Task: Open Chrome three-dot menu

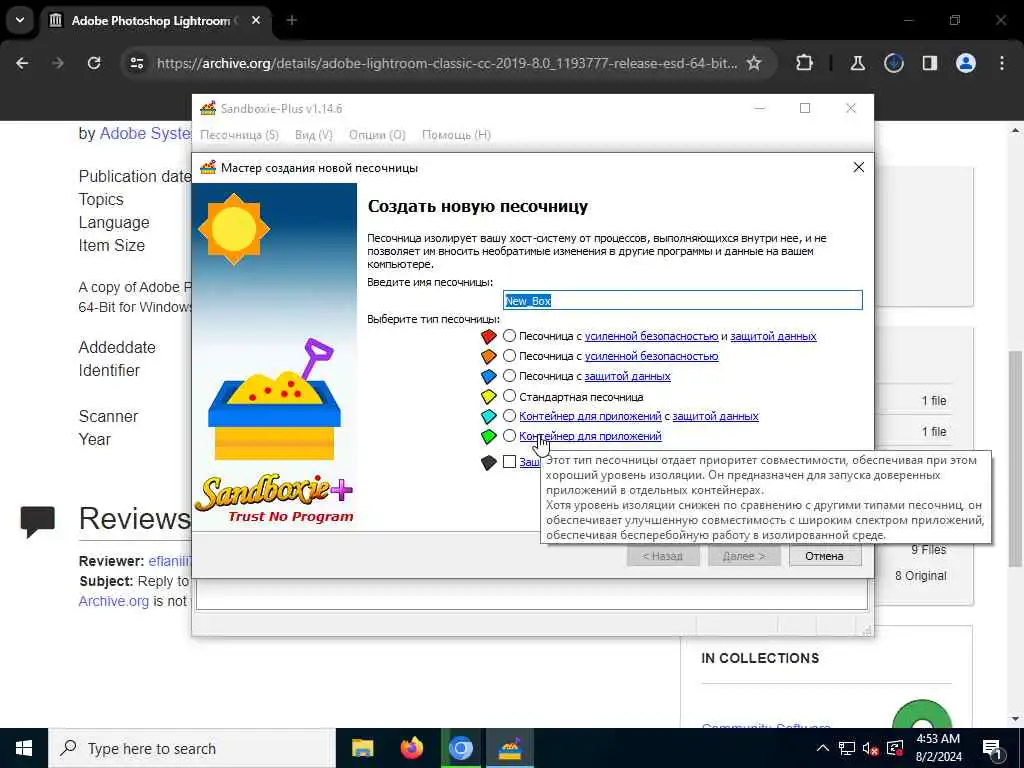Action: 1002,63
